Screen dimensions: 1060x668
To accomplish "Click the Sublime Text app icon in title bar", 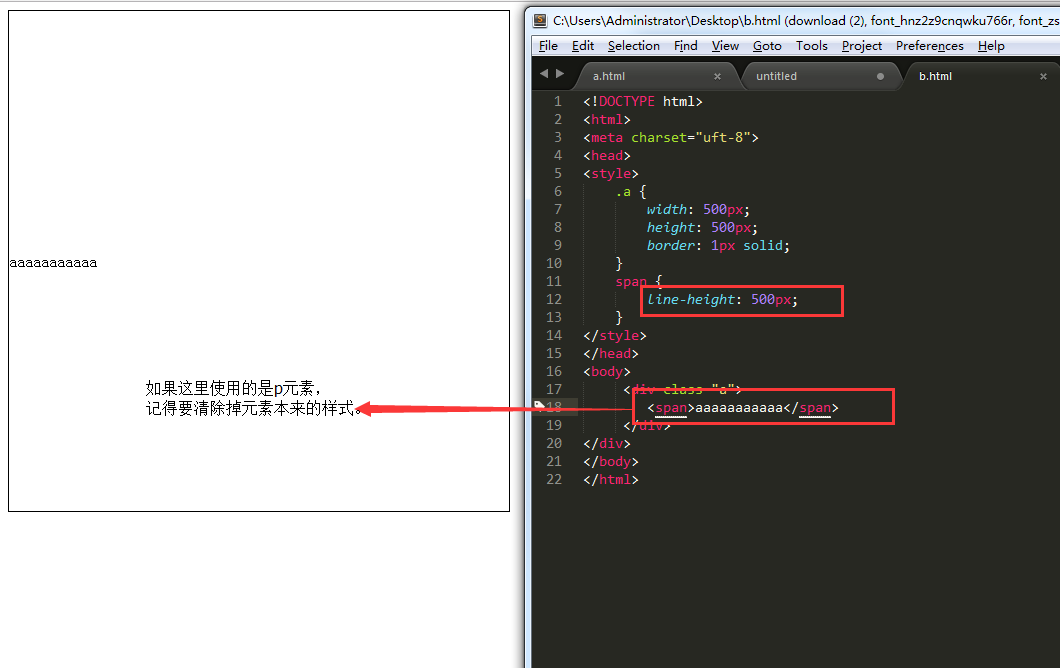I will click(x=539, y=20).
